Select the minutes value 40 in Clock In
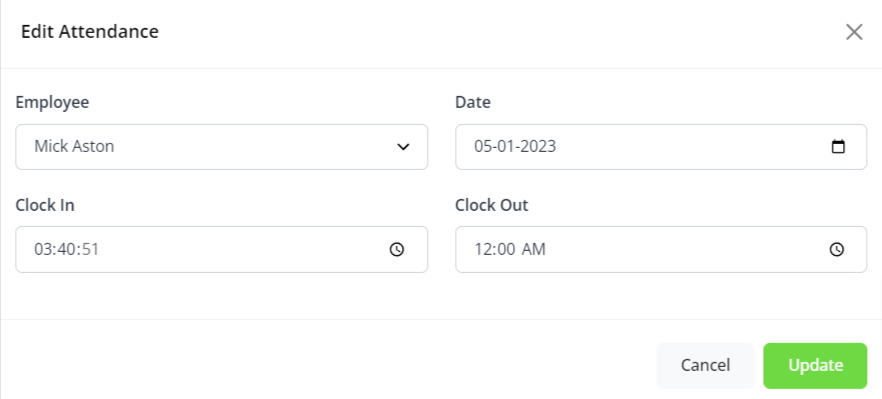Image resolution: width=882 pixels, height=399 pixels. 66,249
